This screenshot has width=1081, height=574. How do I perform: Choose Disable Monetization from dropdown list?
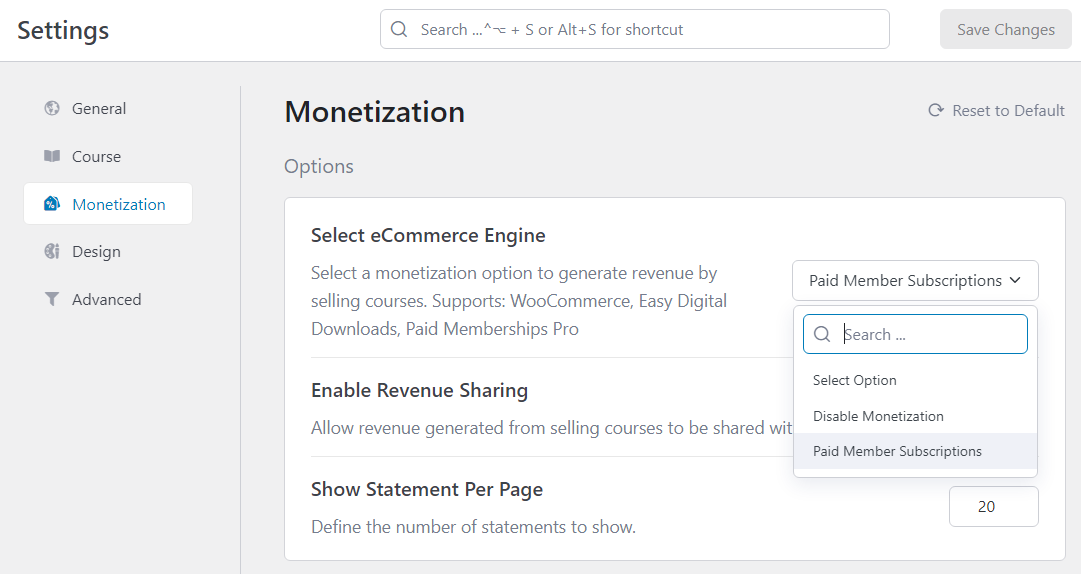click(915, 416)
